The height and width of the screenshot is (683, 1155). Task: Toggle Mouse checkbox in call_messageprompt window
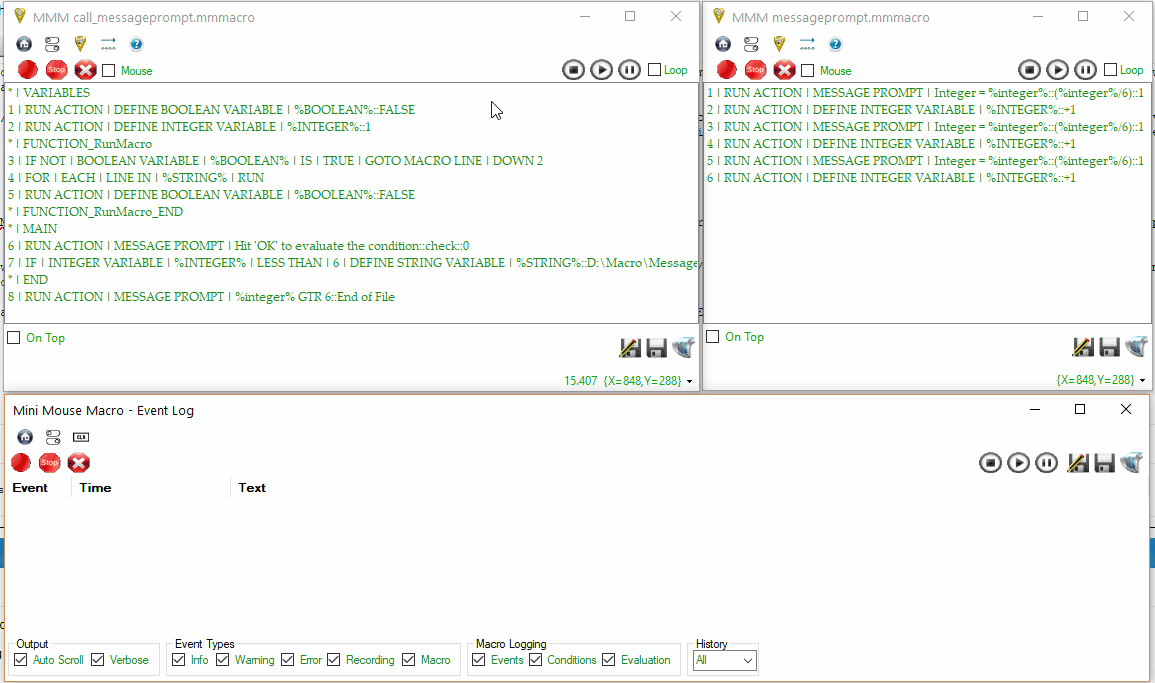(x=109, y=71)
